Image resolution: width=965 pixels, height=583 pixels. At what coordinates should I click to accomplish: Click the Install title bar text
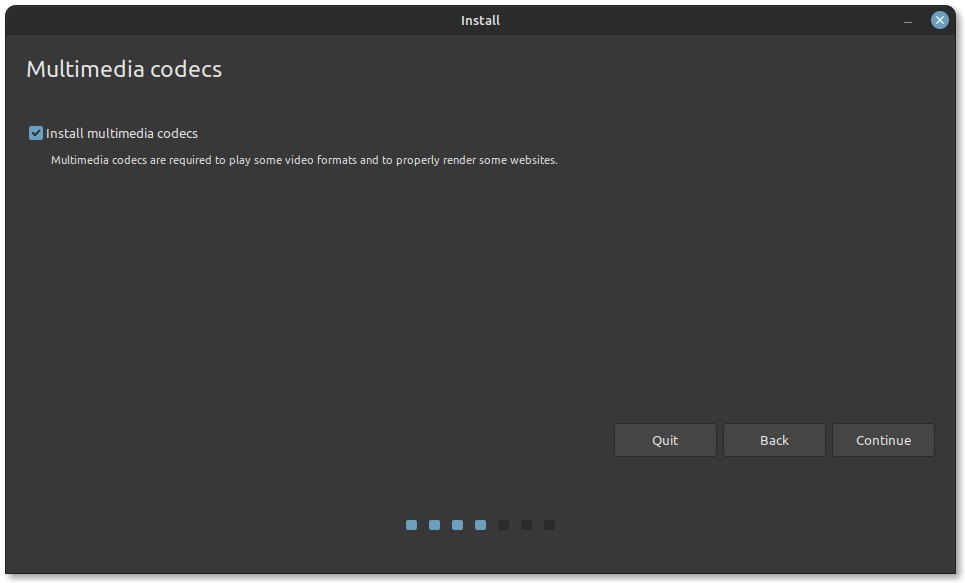480,19
